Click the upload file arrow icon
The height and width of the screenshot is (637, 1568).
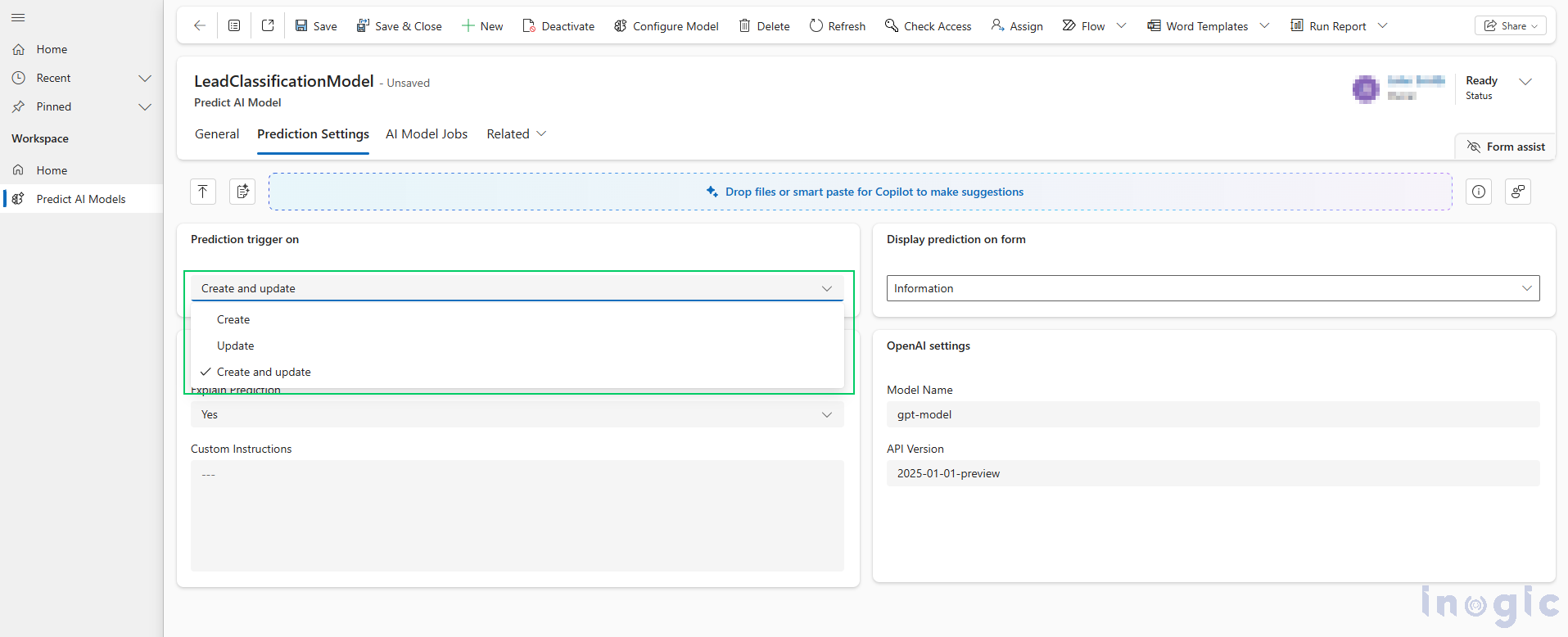[203, 192]
